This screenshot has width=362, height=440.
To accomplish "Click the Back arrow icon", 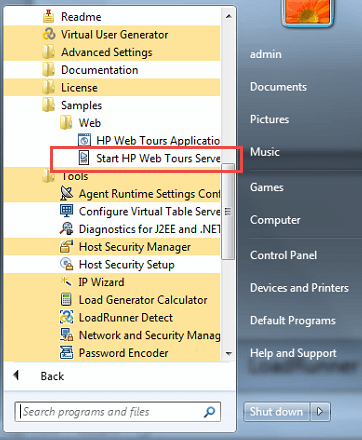I will [16, 375].
